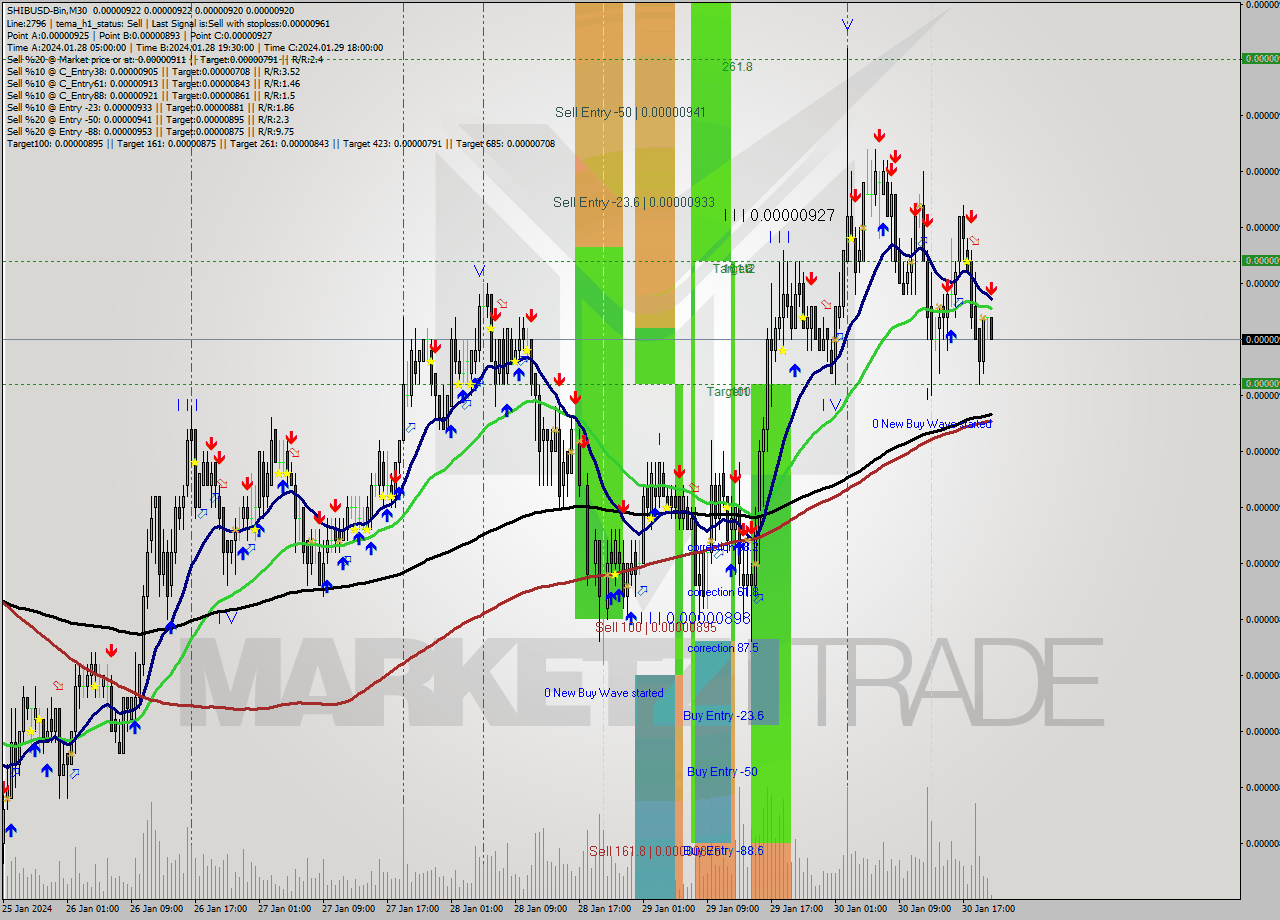Click the 'correction 87.5' label

pos(723,648)
